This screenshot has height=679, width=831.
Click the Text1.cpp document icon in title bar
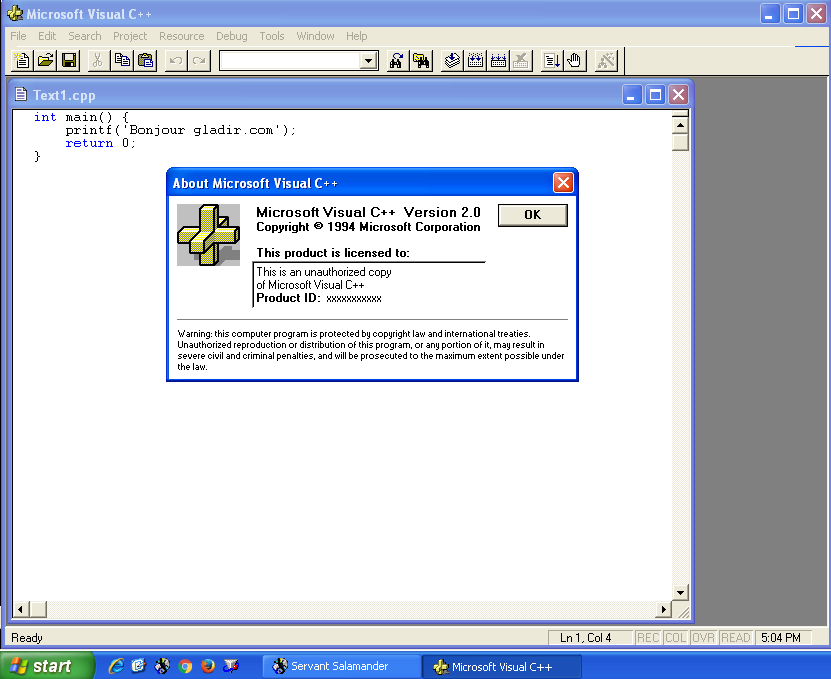point(21,95)
